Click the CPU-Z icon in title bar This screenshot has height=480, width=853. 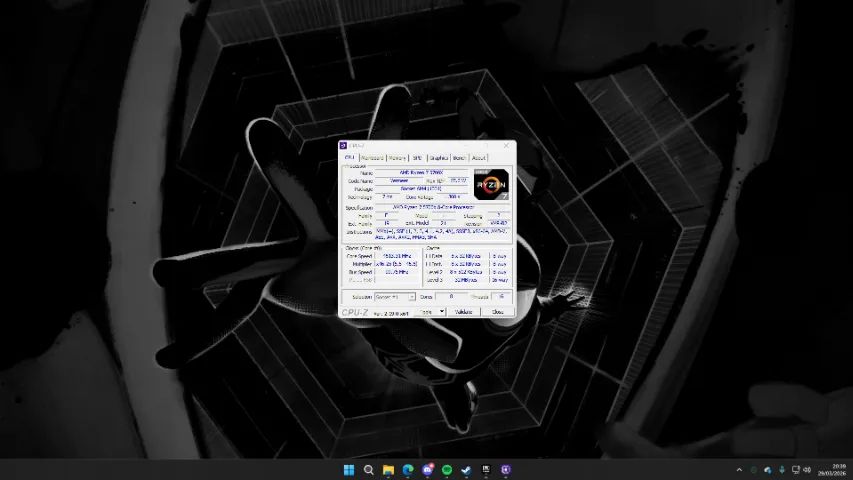343,145
